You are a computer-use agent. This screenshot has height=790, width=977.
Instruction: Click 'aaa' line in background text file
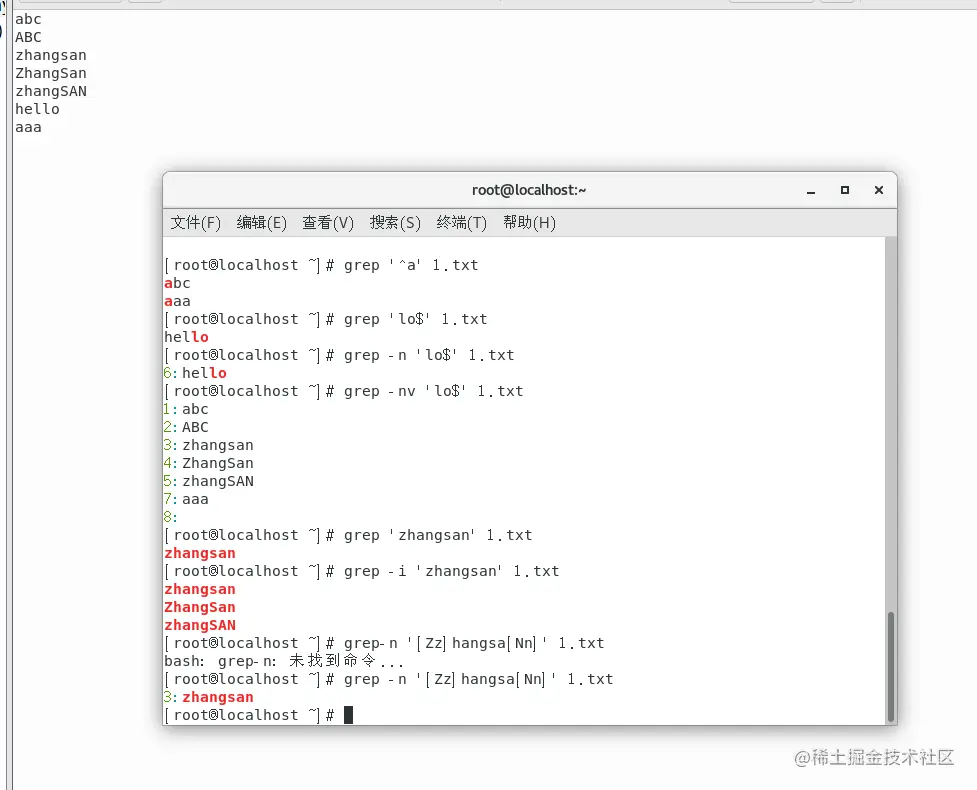pyautogui.click(x=28, y=128)
